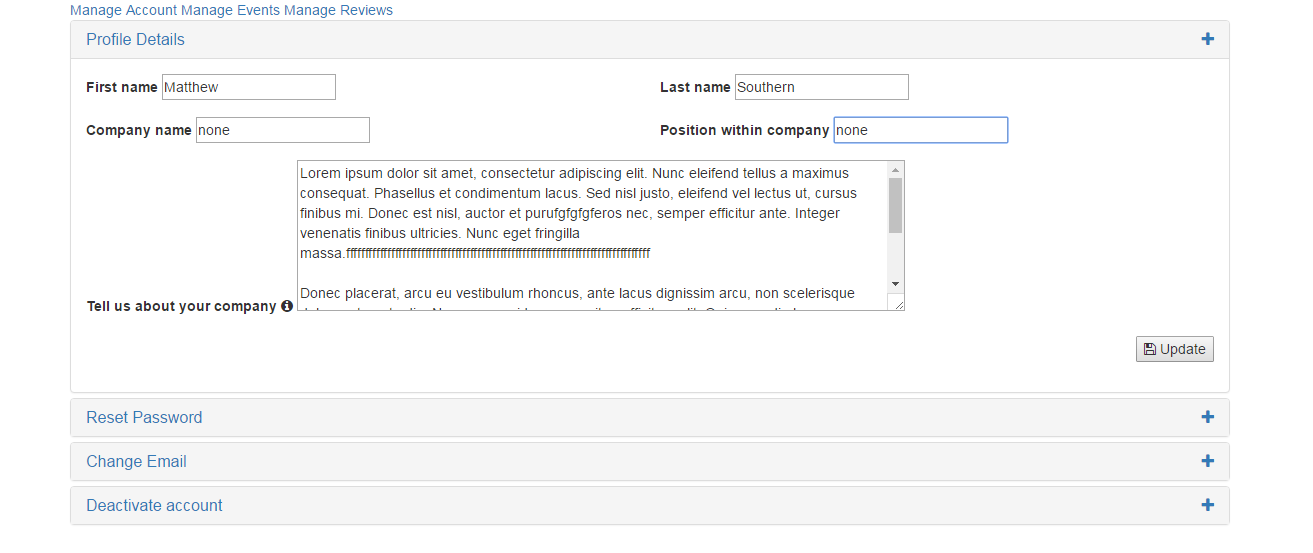Click the Update button
This screenshot has height=553, width=1313.
pyautogui.click(x=1175, y=349)
